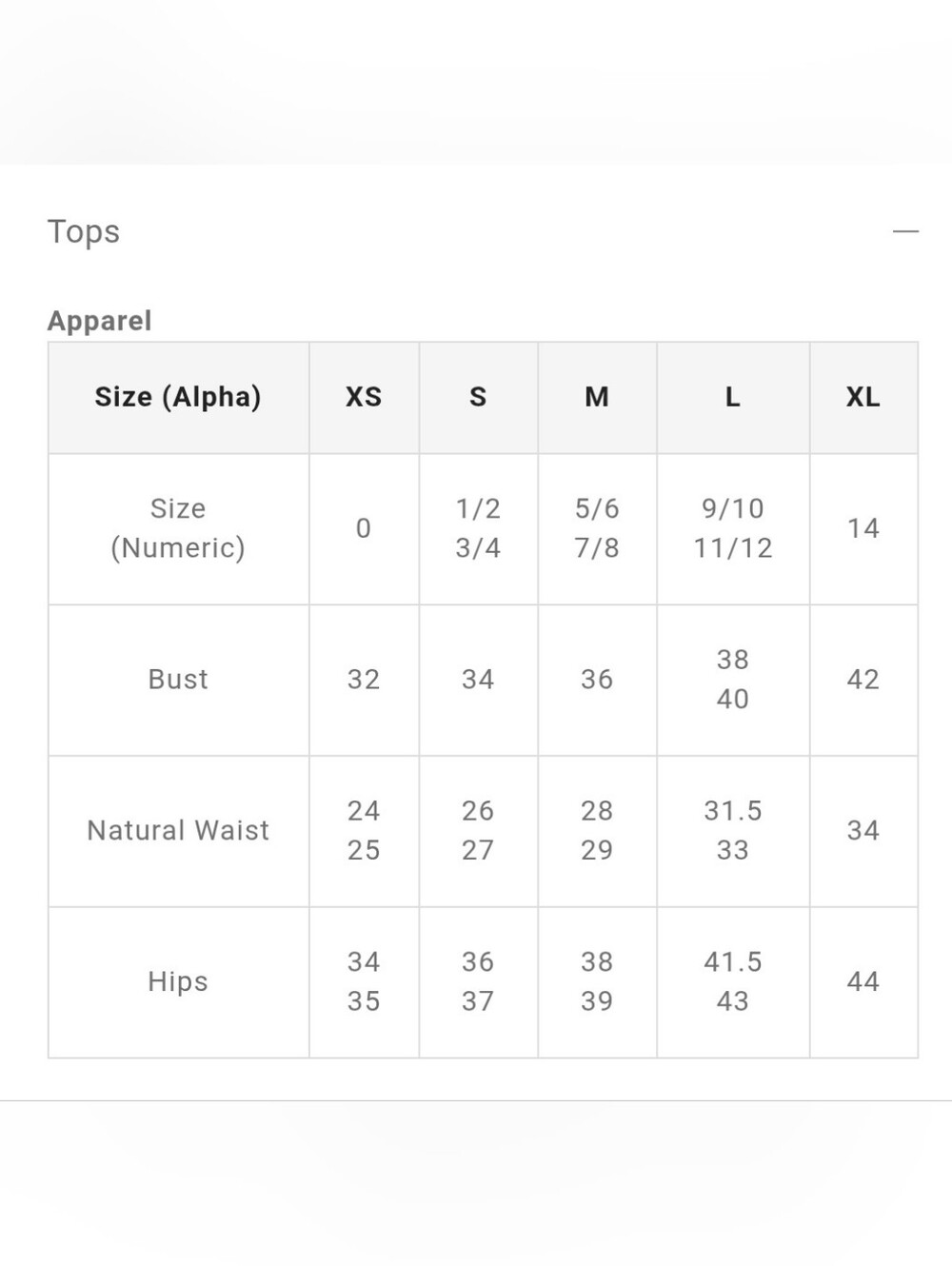Click the Bust row label
This screenshot has width=952, height=1266.
pyautogui.click(x=178, y=680)
